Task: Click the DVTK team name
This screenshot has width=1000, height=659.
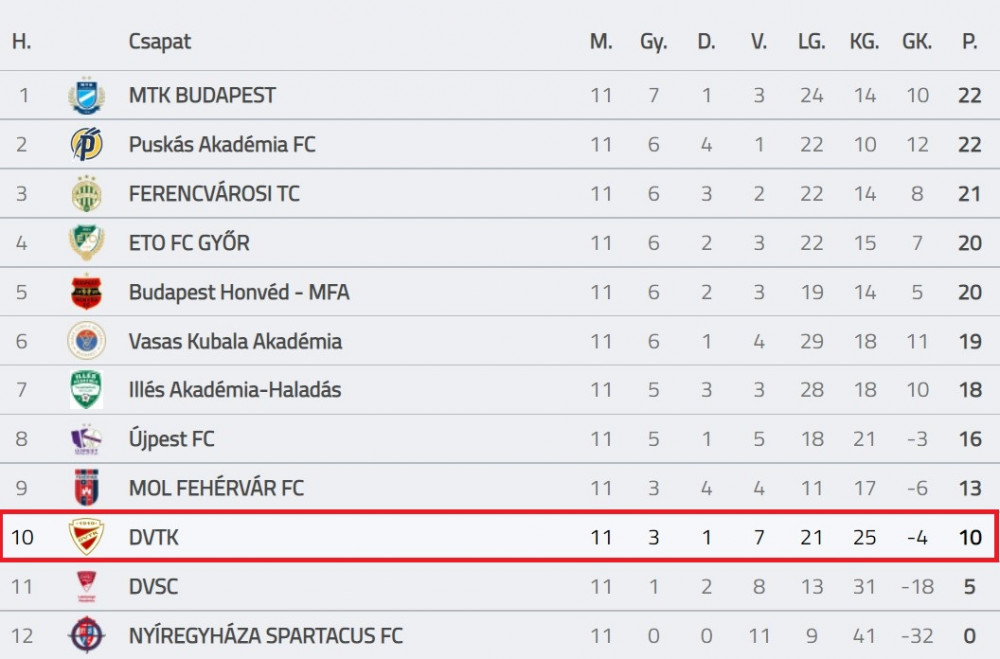Action: coord(154,537)
